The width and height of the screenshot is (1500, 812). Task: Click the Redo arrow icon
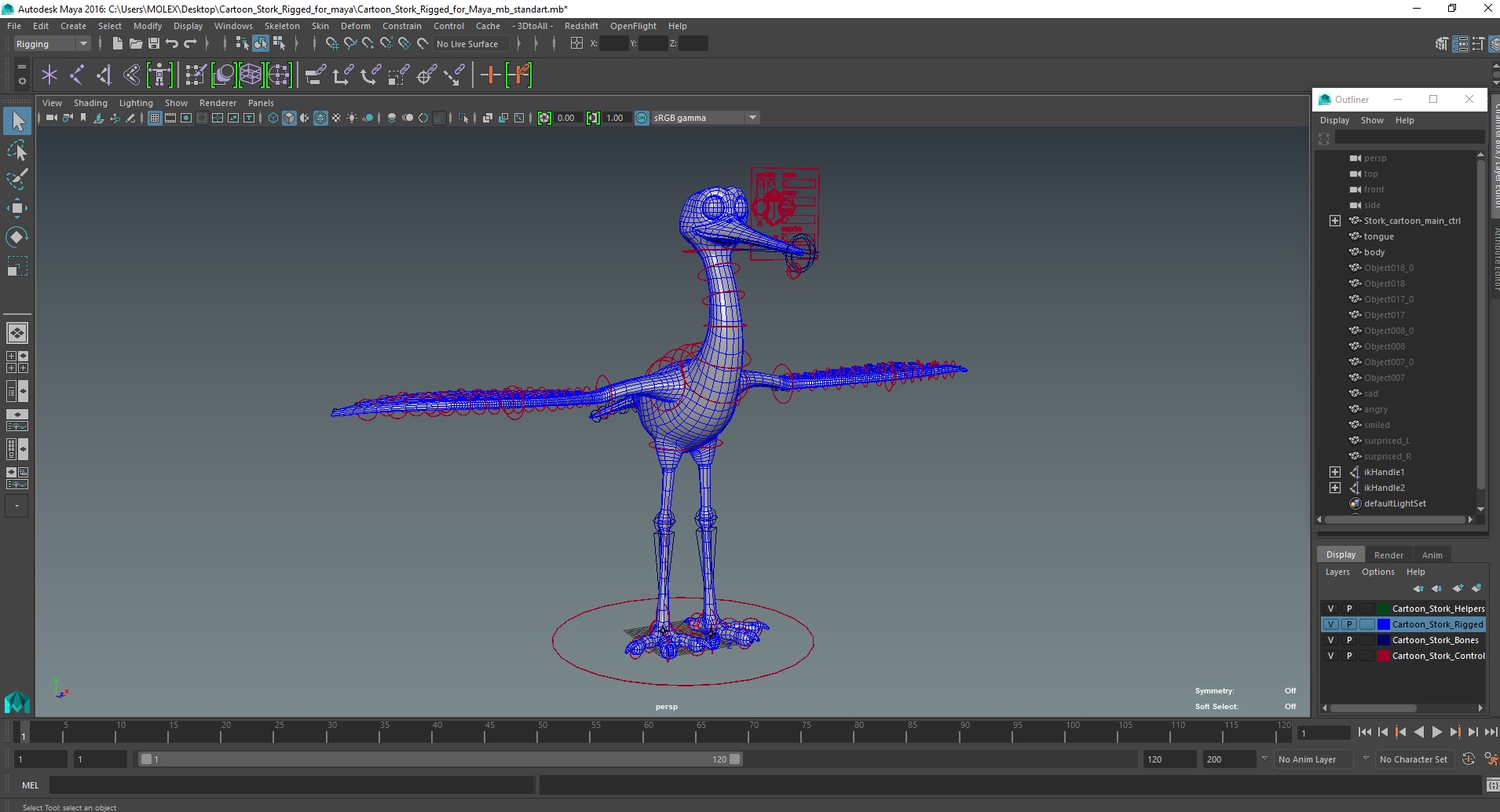190,44
